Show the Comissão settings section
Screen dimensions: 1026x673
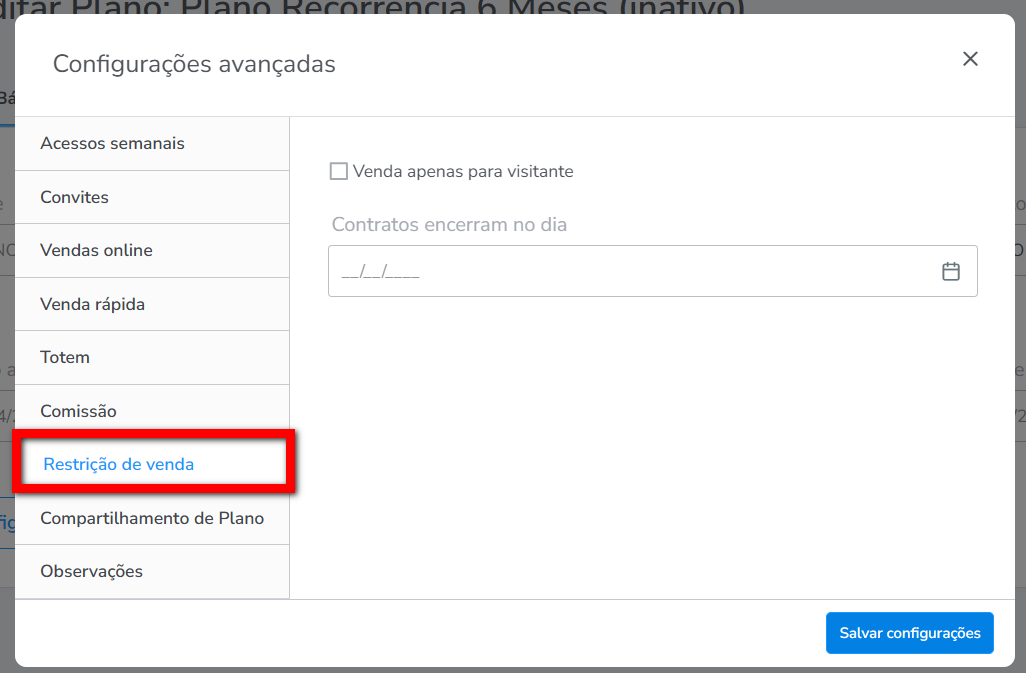click(78, 411)
